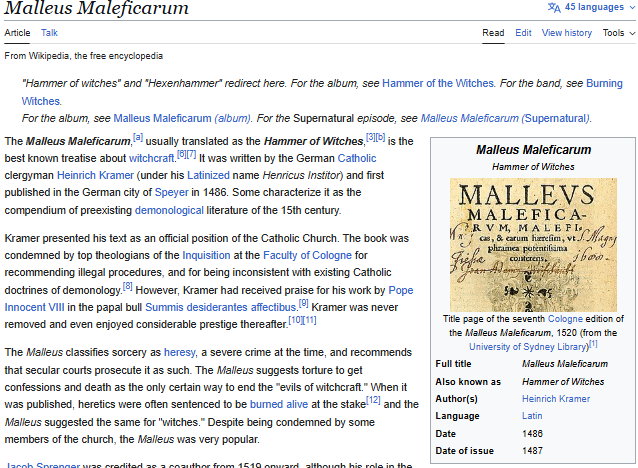Click footnote [7] after witchcraft
Viewport: 638px width, 468px height.
[191, 155]
